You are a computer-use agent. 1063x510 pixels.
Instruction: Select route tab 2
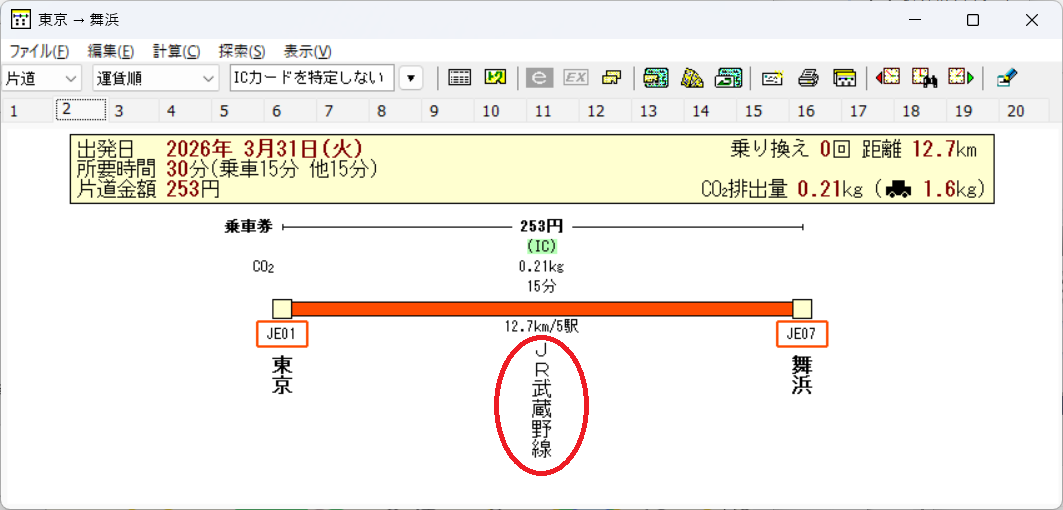(80, 110)
